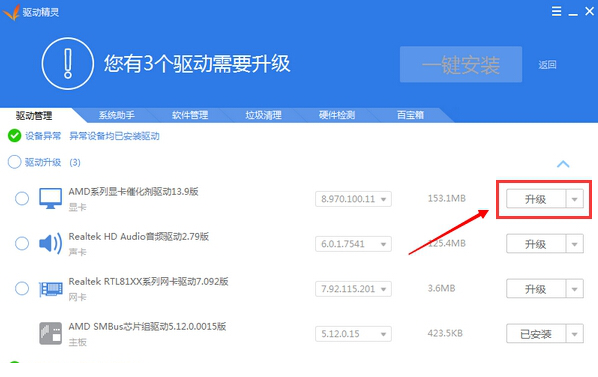Click the 驱动精灵 logo icon
This screenshot has height=377, width=598.
pos(11,12)
